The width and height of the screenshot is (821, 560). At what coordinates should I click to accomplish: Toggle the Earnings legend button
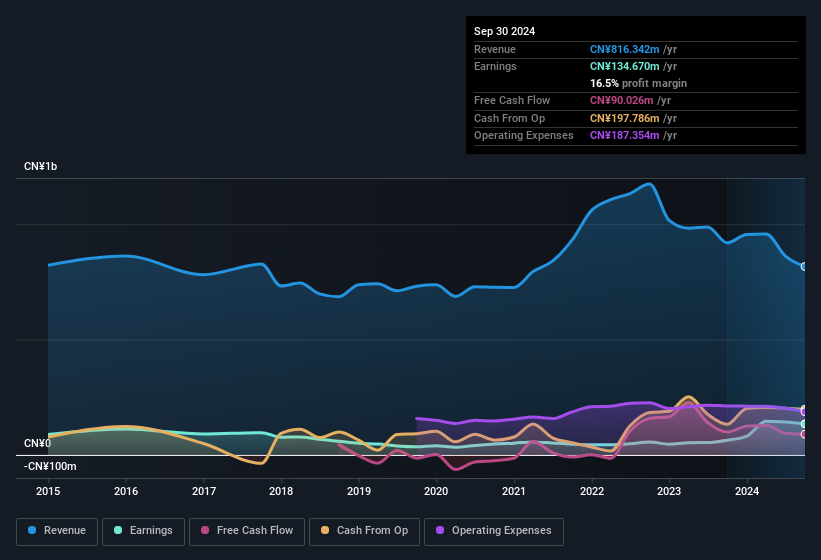pyautogui.click(x=143, y=531)
